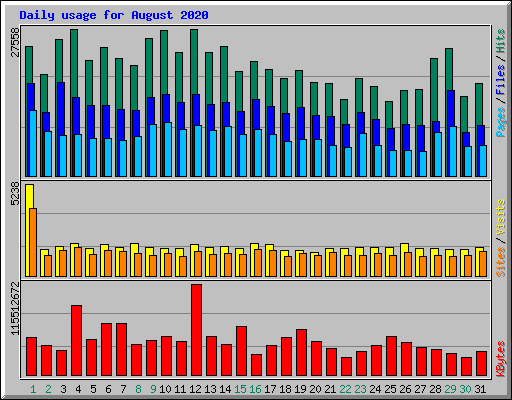Click day 8 on the x-axis
512x400 pixels.
(138, 389)
